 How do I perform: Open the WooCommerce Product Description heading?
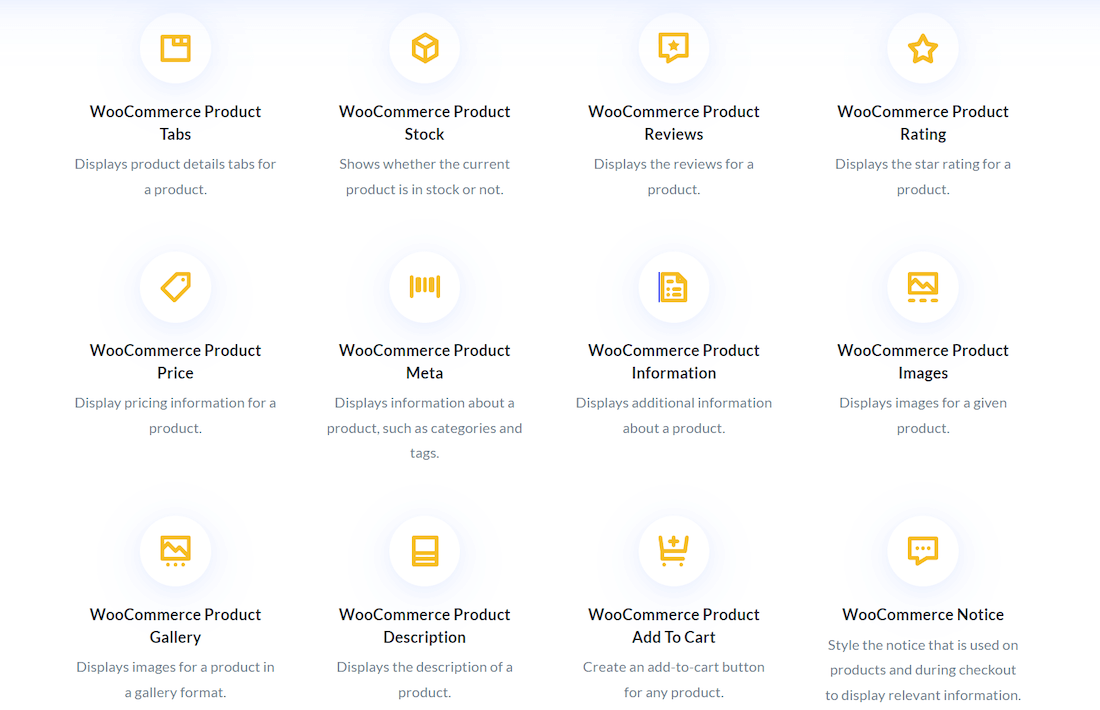pos(424,626)
